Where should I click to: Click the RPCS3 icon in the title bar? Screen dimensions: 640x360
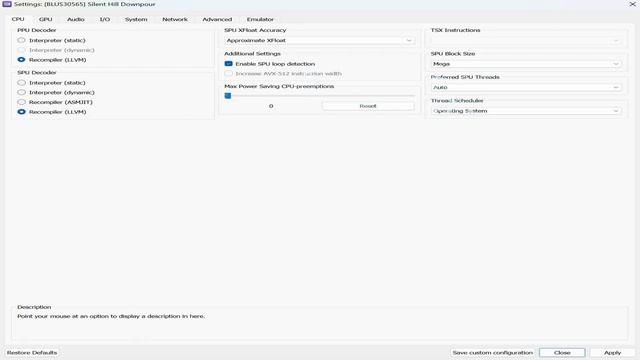pyautogui.click(x=7, y=4)
